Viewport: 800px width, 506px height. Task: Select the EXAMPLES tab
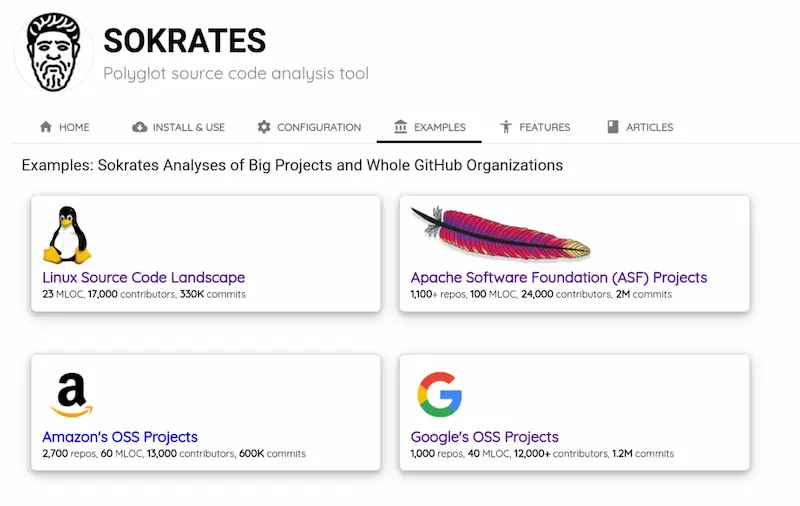click(x=430, y=127)
